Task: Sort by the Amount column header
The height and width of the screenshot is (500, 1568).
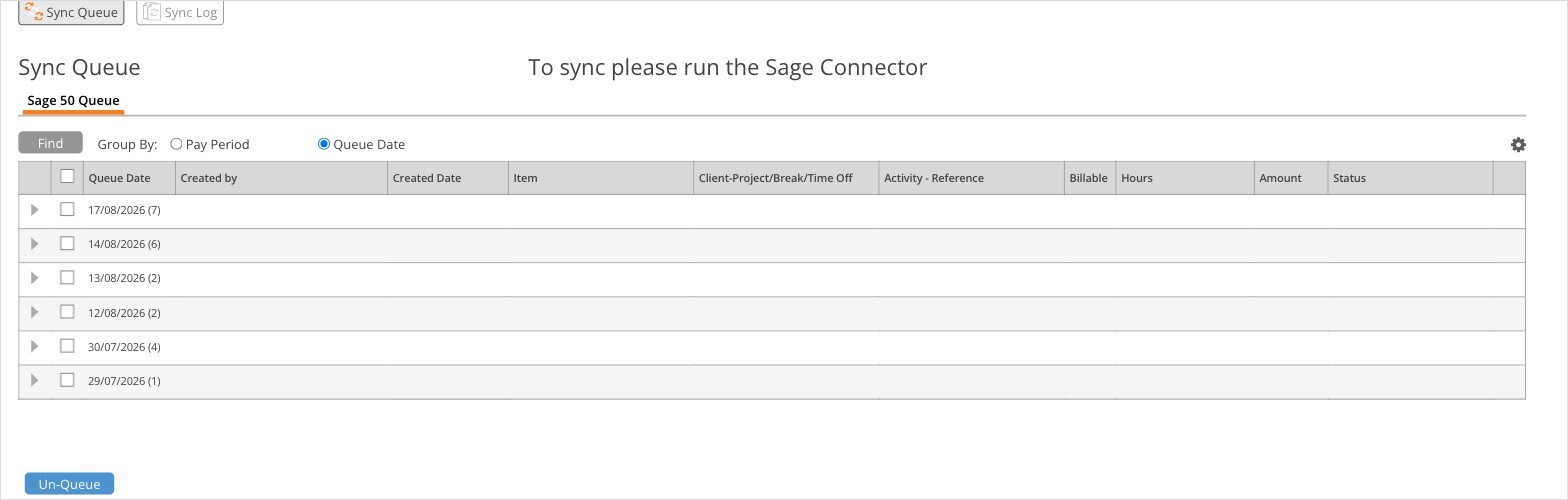Action: (x=1291, y=178)
